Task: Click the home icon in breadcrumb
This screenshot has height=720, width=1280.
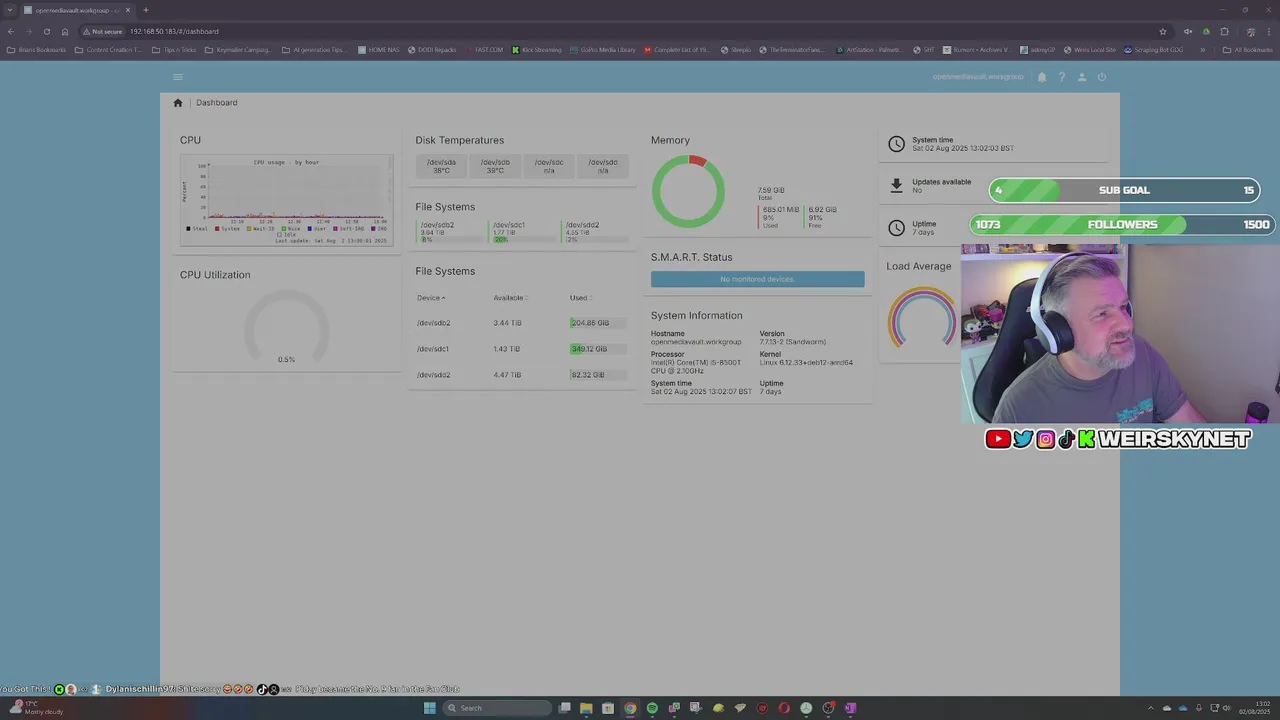Action: [178, 103]
